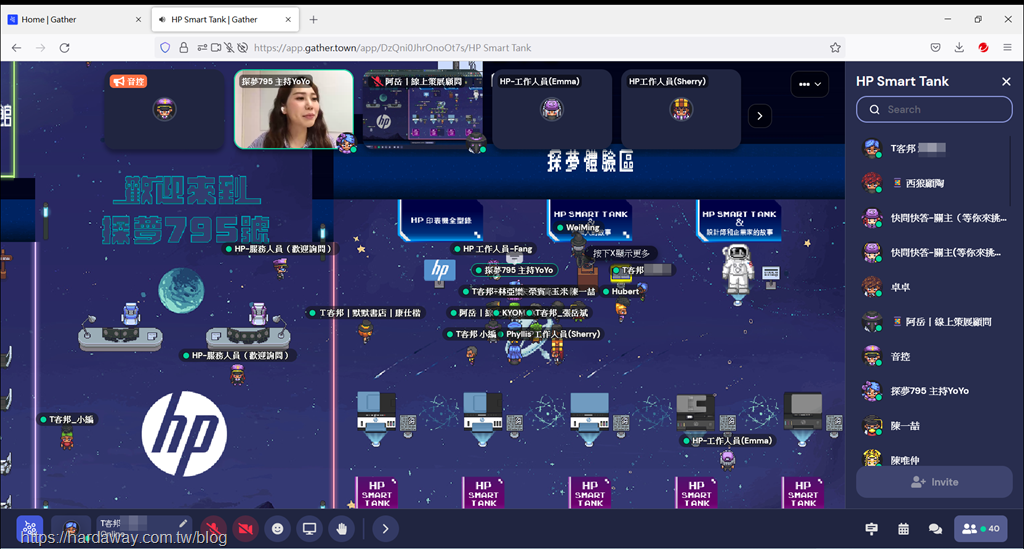The height and width of the screenshot is (549, 1024).
Task: Raise your hand
Action: click(342, 529)
